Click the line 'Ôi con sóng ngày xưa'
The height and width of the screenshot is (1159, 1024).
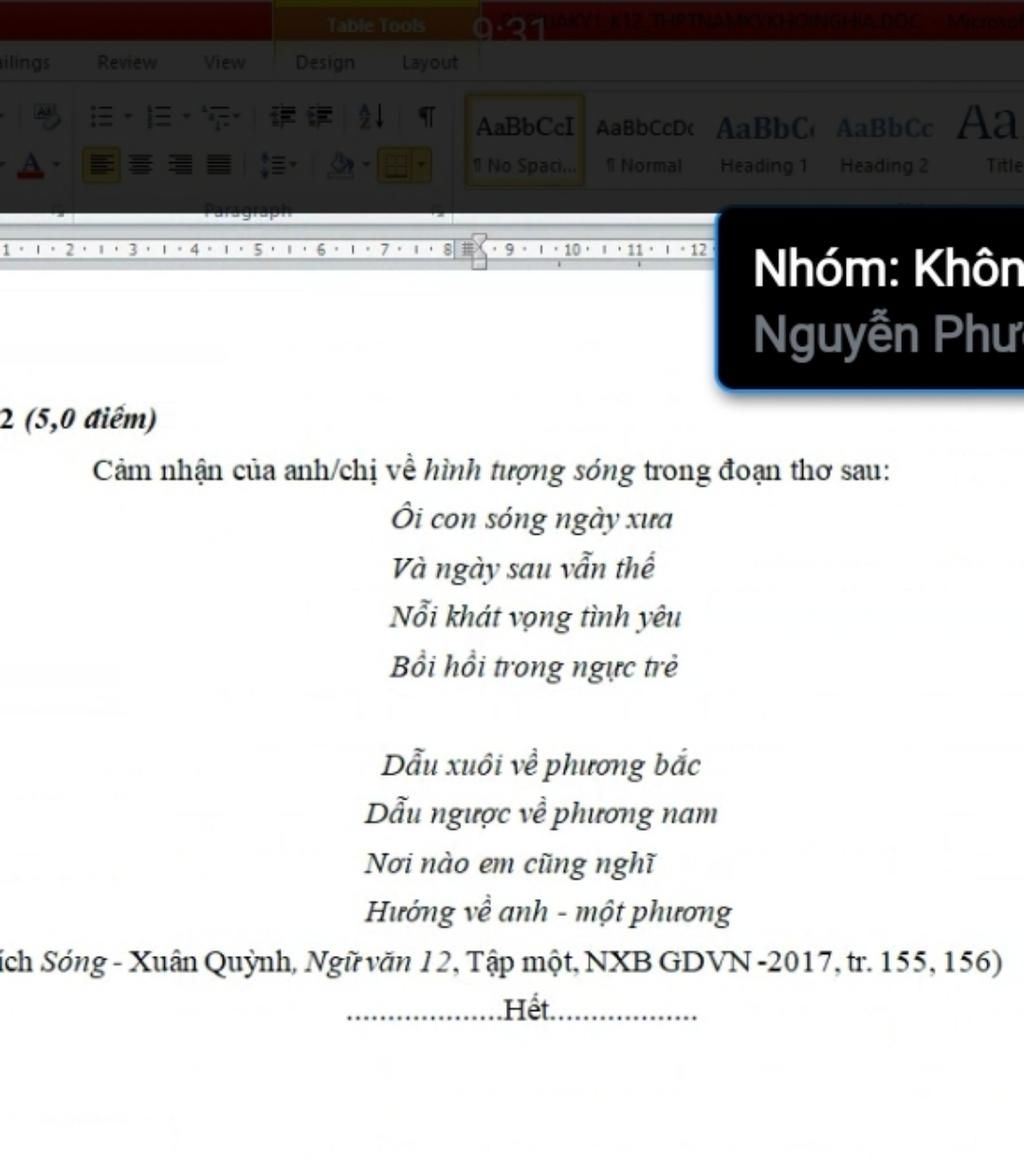coord(532,519)
